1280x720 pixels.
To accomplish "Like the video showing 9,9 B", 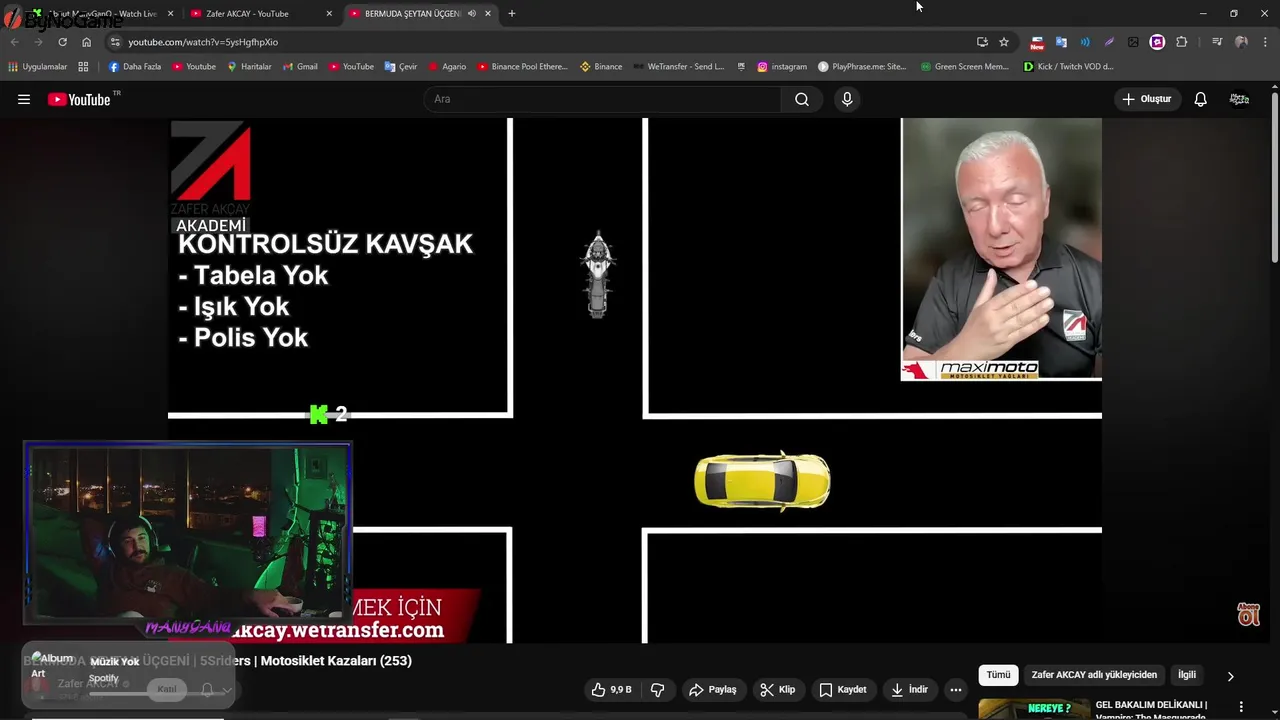I will (611, 690).
